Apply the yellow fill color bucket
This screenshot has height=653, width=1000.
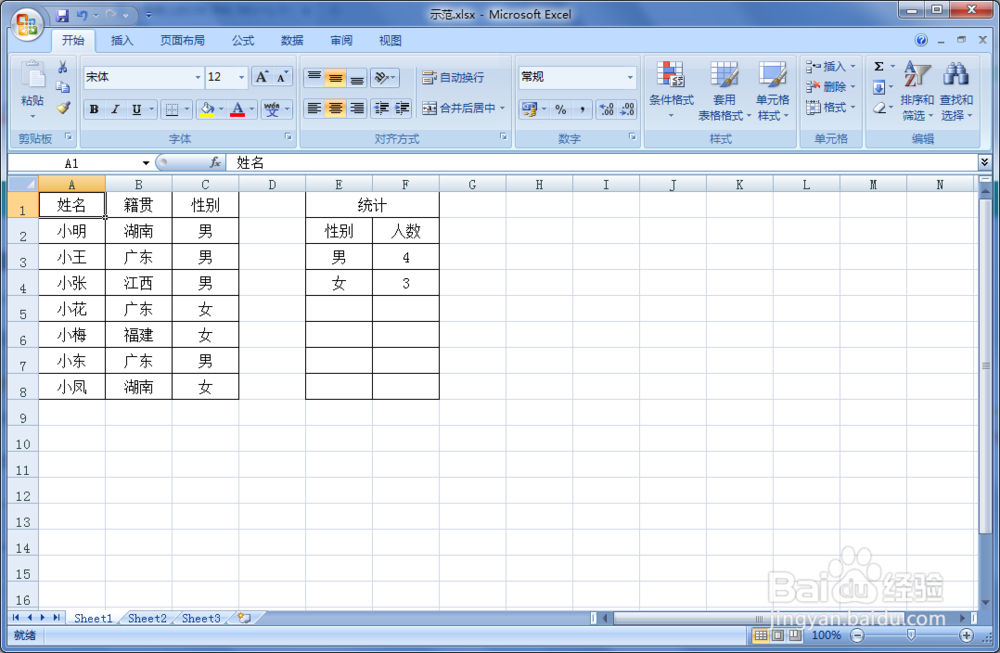pyautogui.click(x=207, y=109)
